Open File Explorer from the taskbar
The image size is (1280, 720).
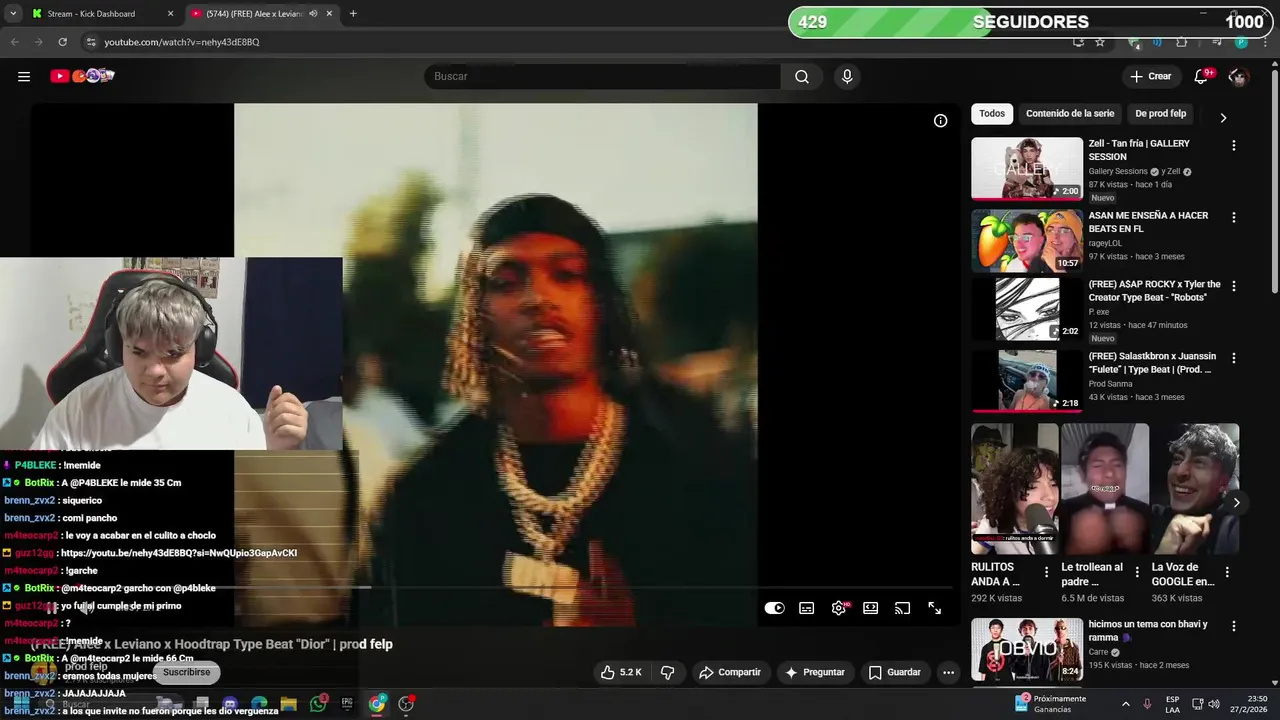(288, 704)
